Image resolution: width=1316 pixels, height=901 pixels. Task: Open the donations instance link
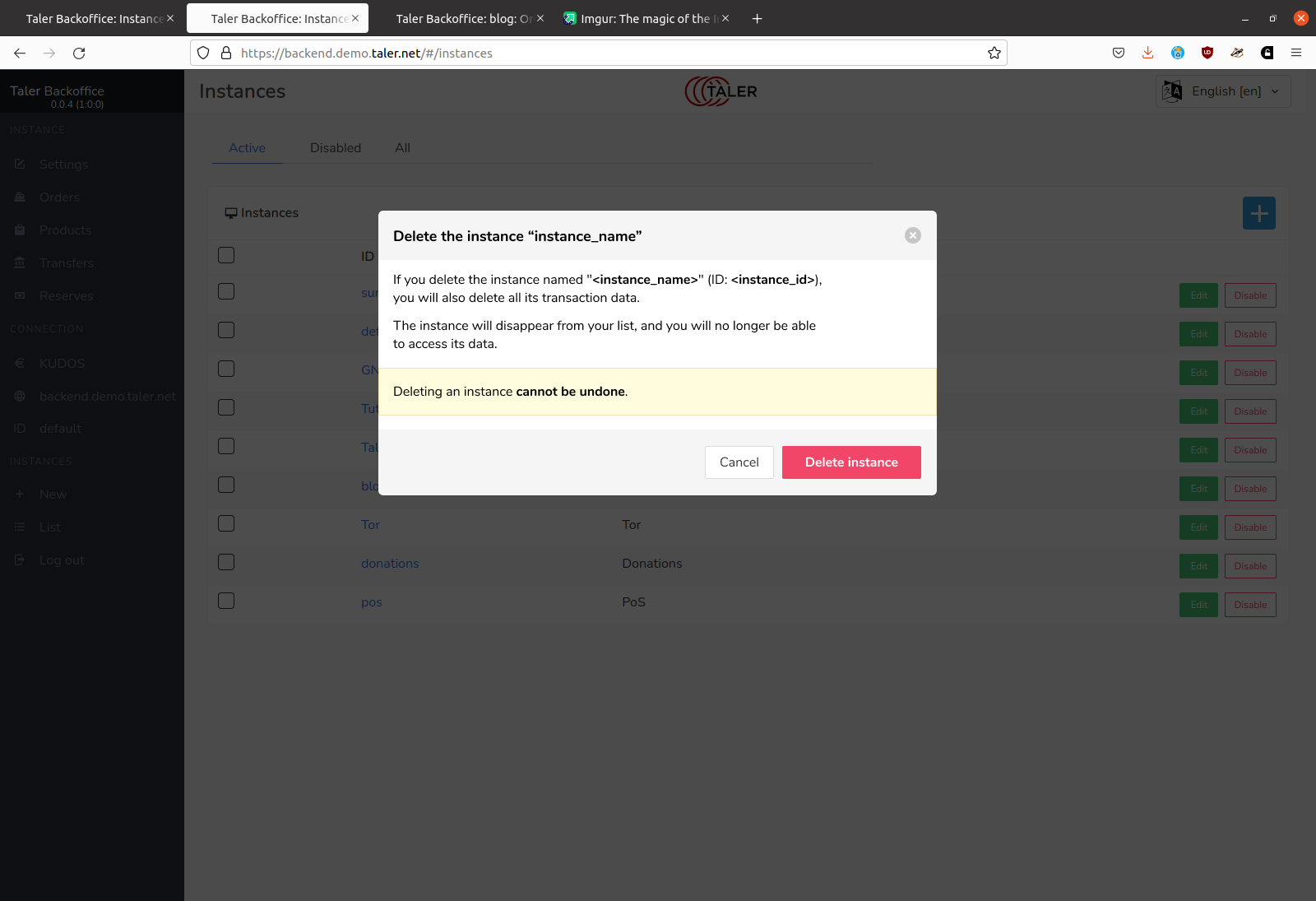point(390,564)
